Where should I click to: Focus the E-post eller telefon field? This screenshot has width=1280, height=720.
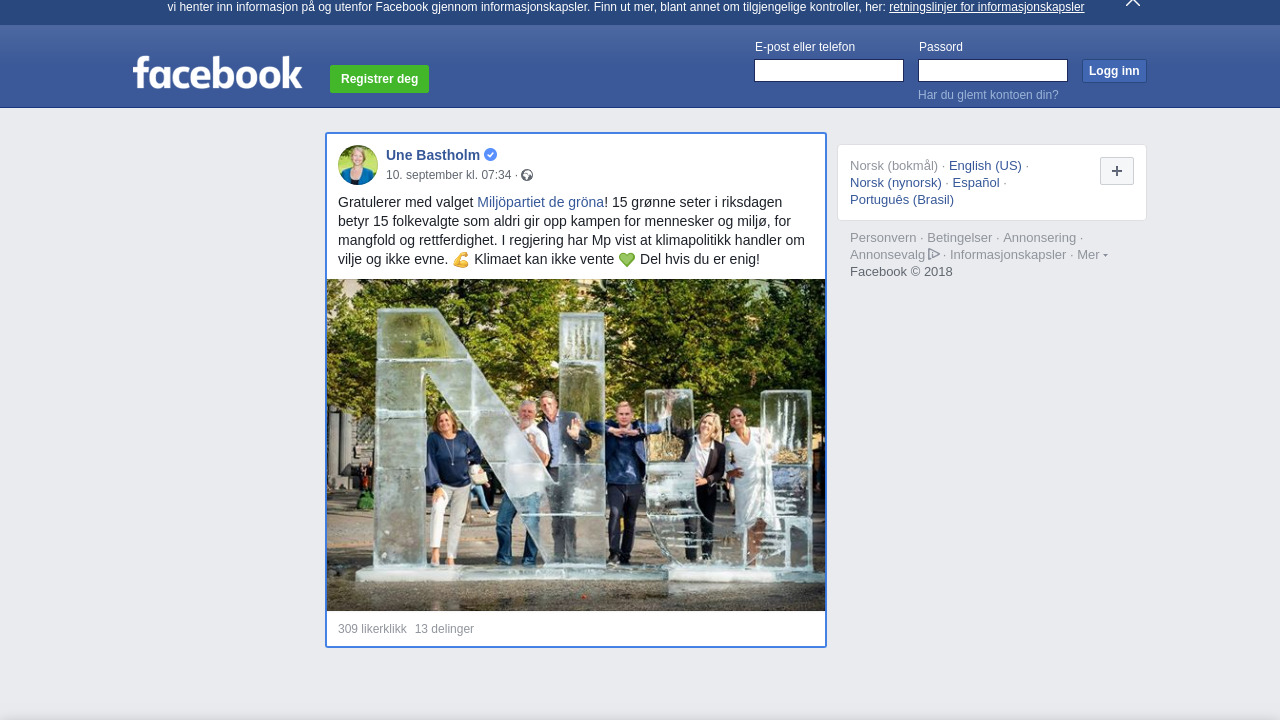pos(828,71)
